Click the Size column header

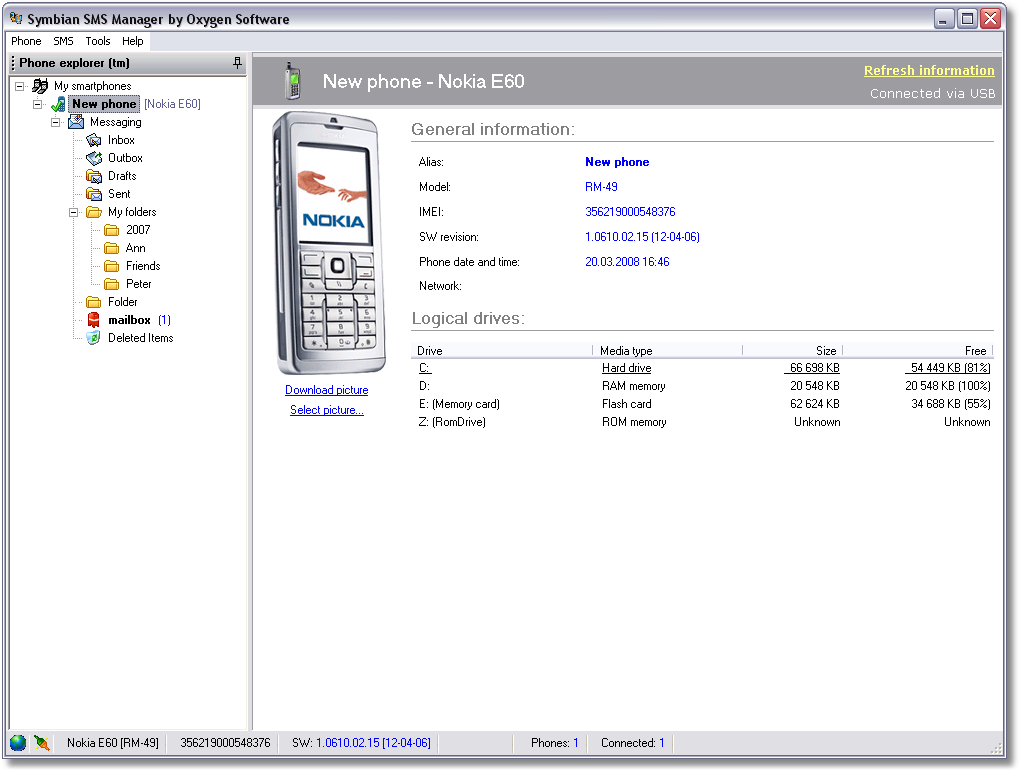792,350
